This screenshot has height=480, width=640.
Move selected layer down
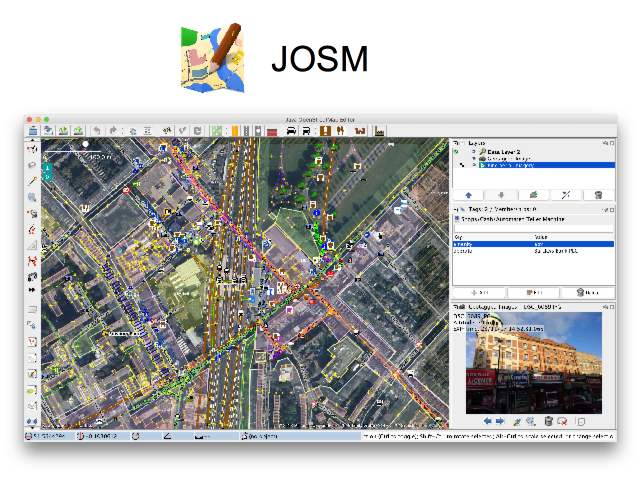tap(501, 195)
